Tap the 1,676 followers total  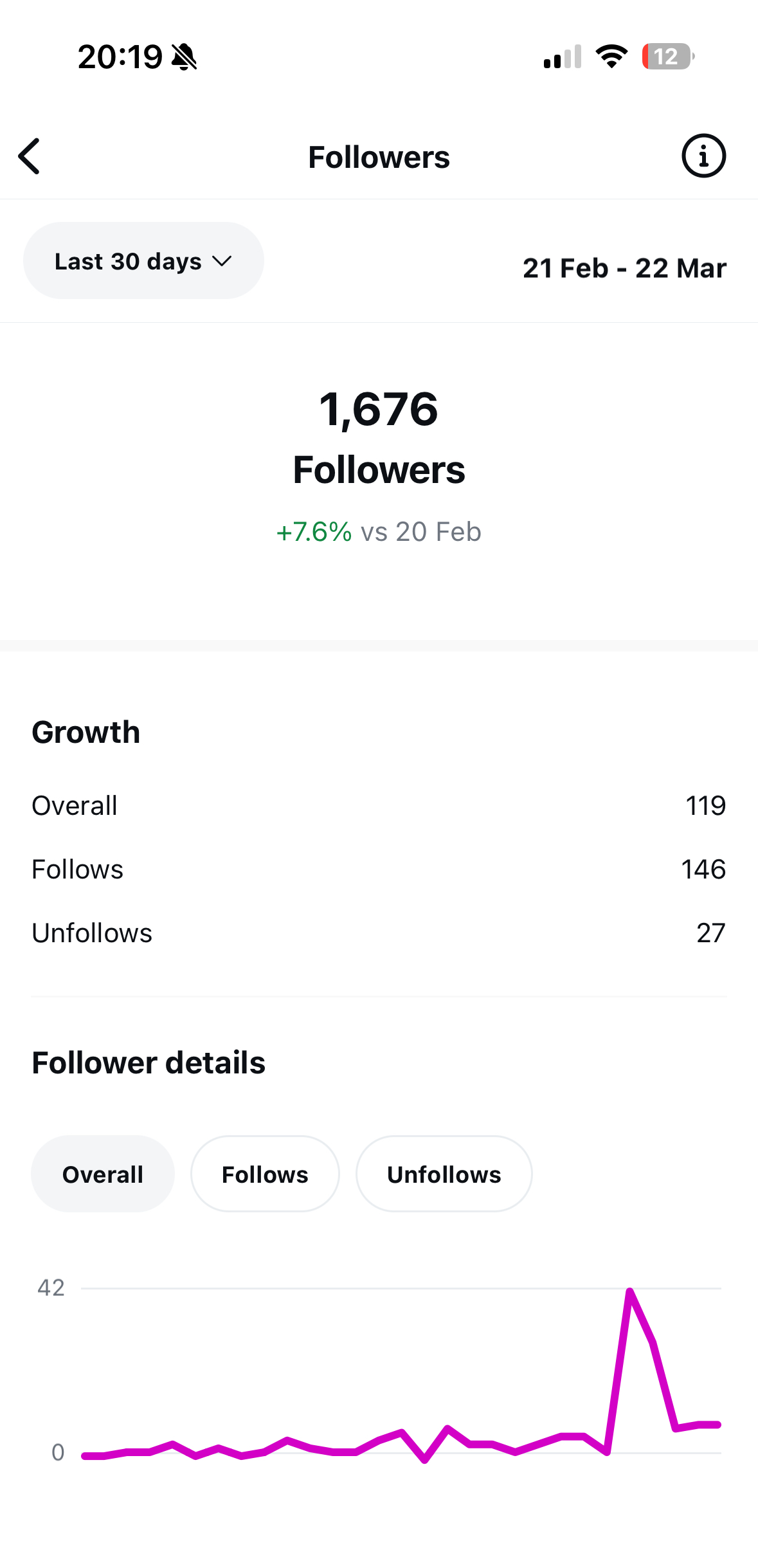[x=379, y=410]
